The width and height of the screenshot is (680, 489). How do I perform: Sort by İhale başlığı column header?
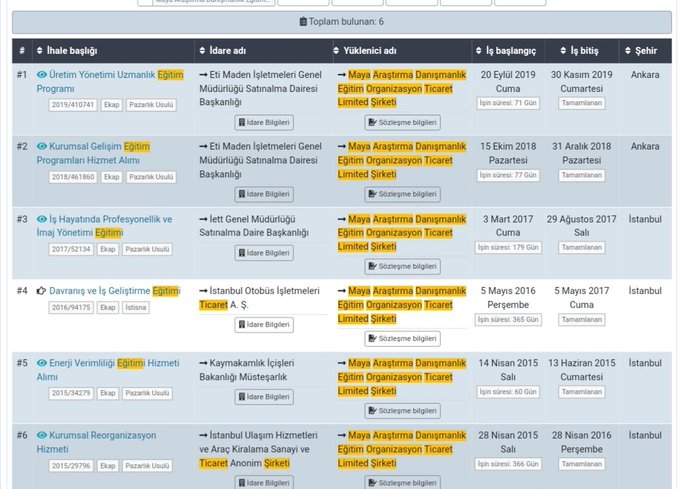(74, 51)
